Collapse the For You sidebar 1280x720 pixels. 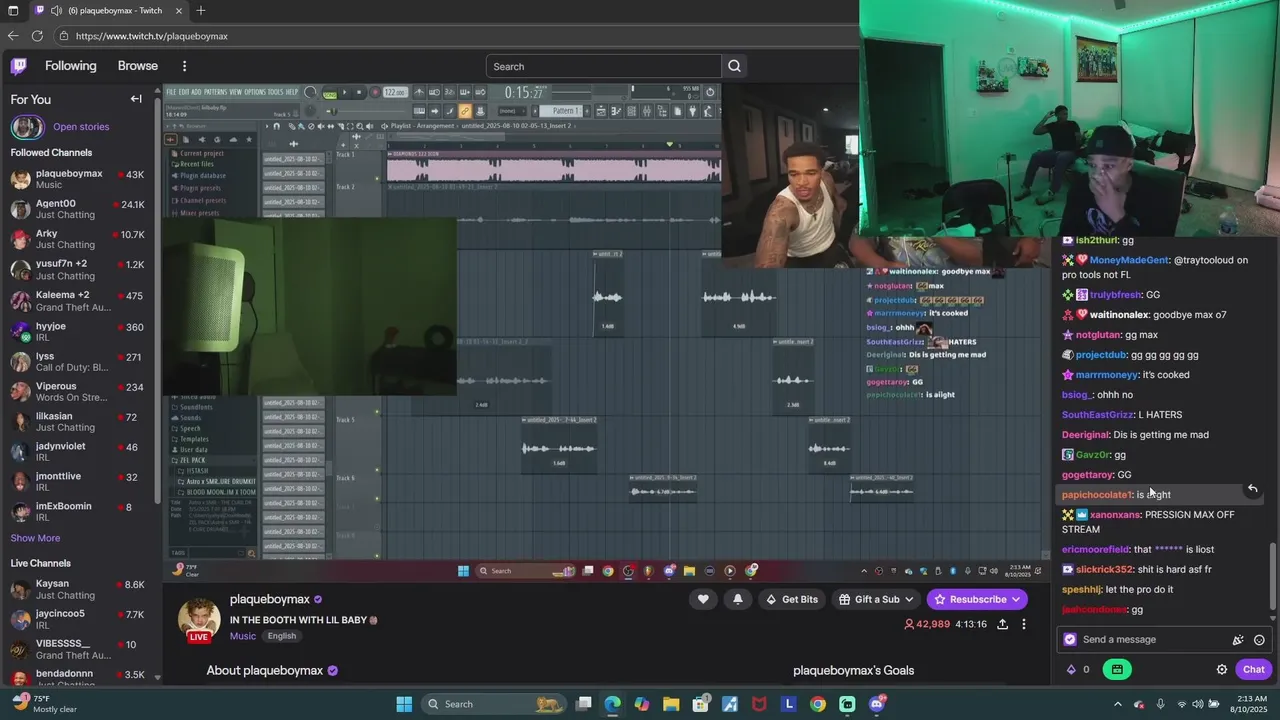coord(136,99)
